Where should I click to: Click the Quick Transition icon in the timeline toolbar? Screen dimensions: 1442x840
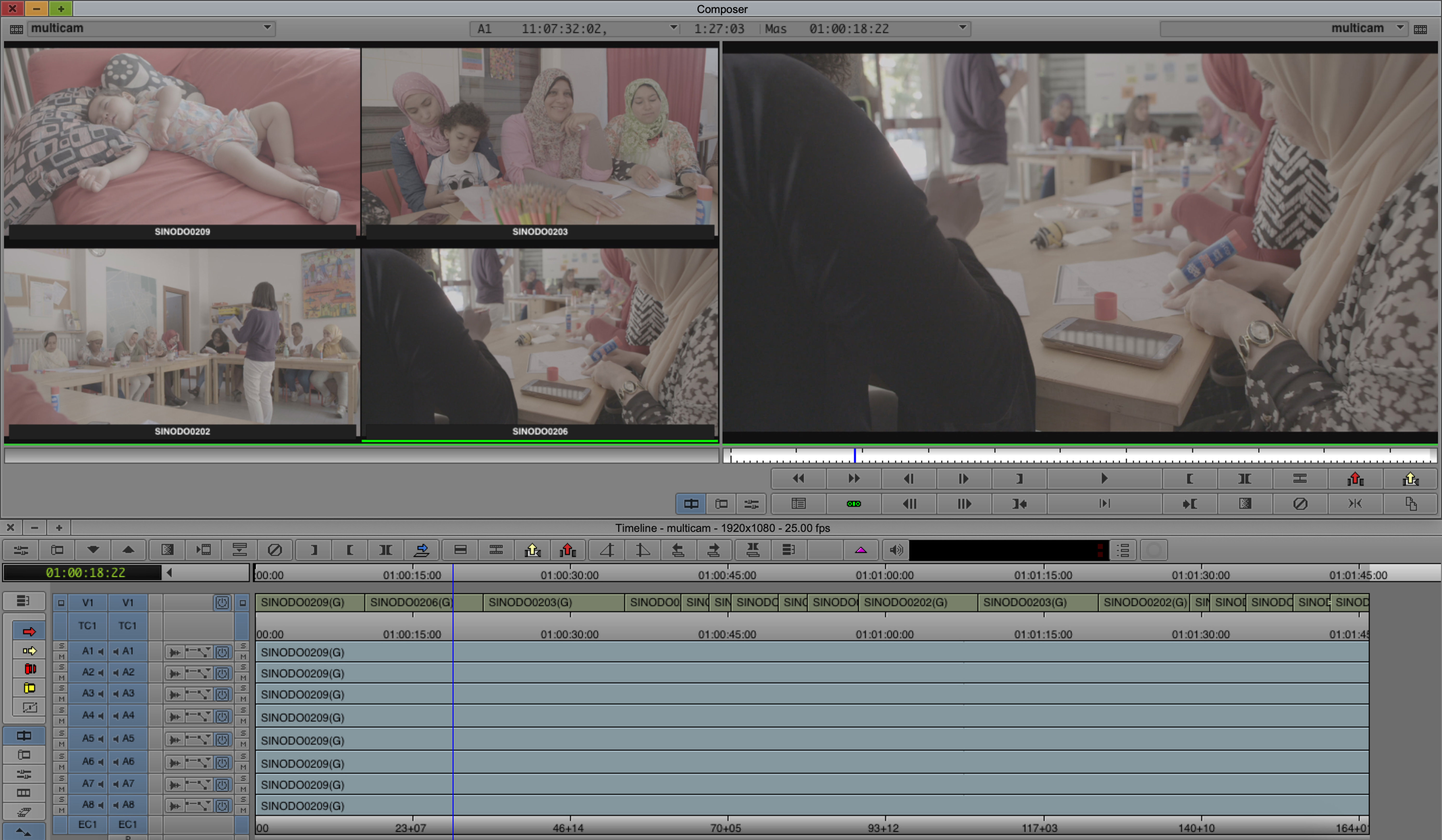coord(167,550)
